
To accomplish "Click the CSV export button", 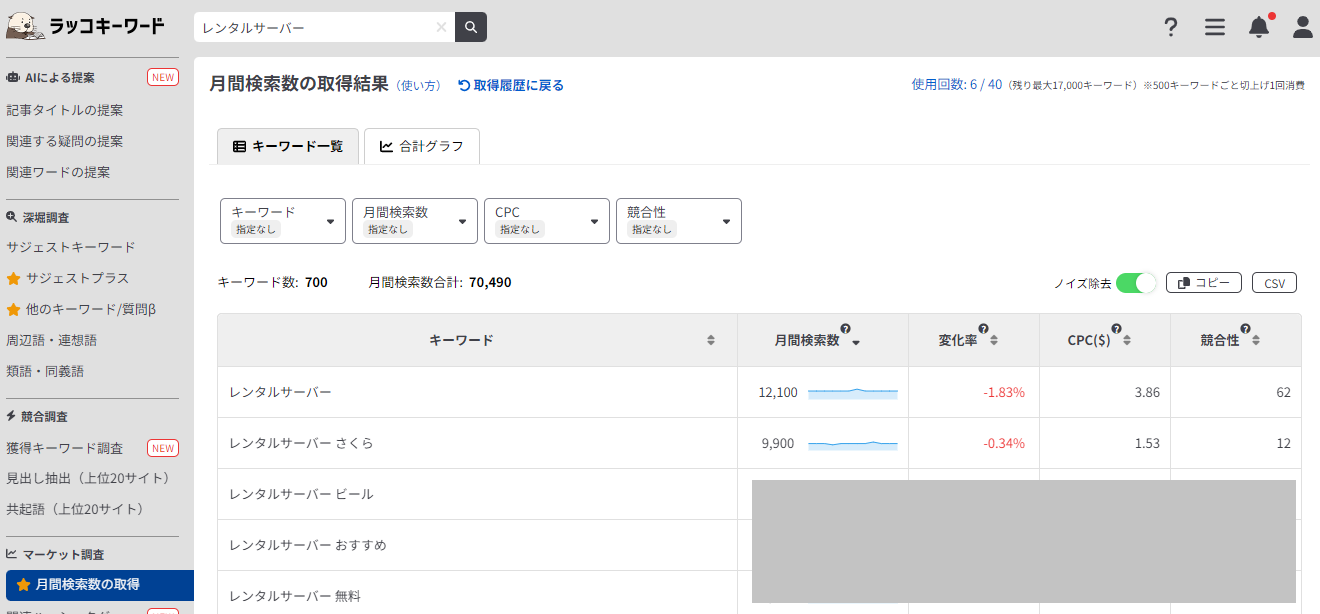I will [1274, 283].
